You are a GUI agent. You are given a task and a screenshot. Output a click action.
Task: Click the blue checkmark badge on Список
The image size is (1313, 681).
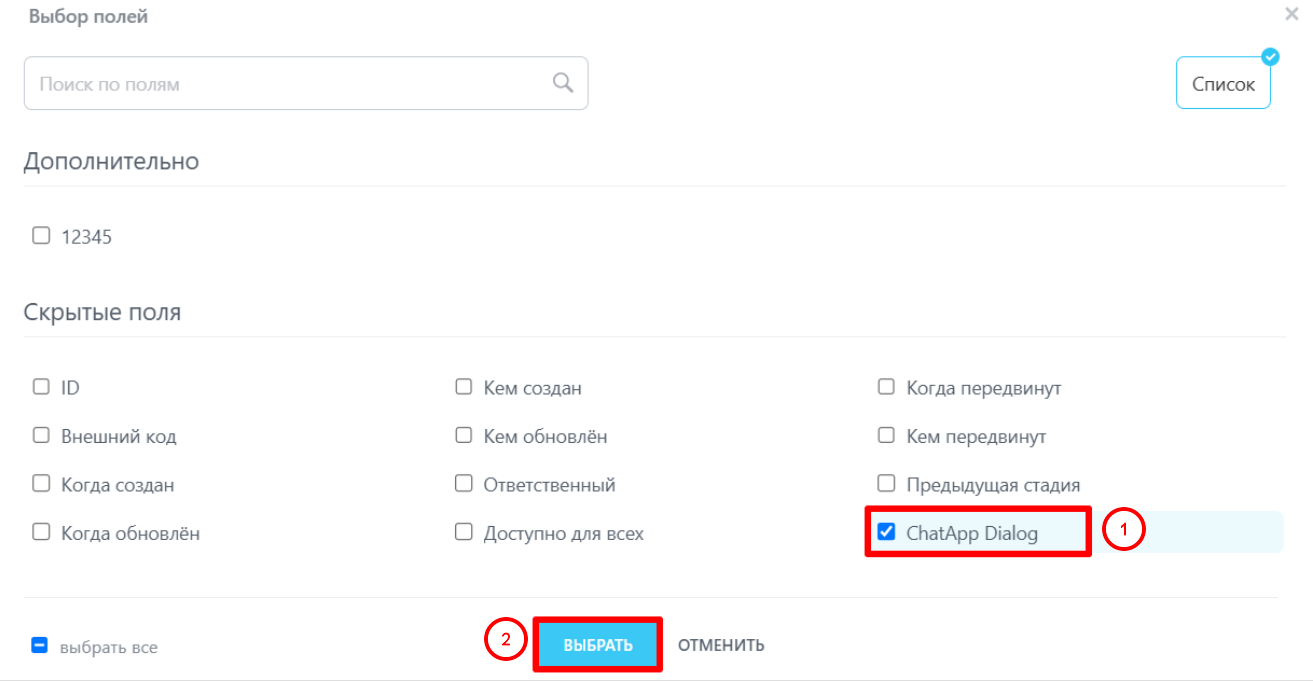1270,57
